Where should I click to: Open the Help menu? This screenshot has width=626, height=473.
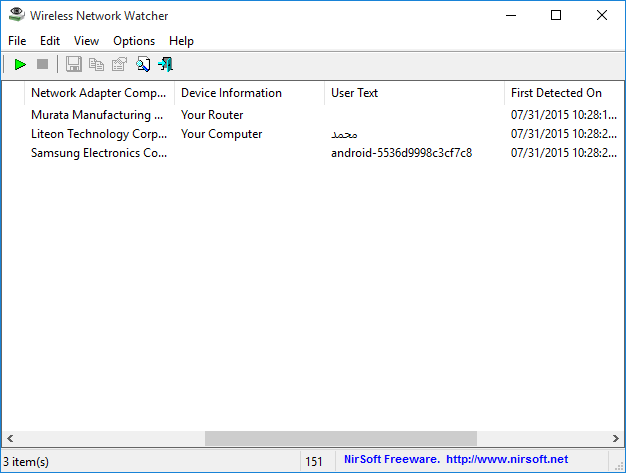(181, 41)
